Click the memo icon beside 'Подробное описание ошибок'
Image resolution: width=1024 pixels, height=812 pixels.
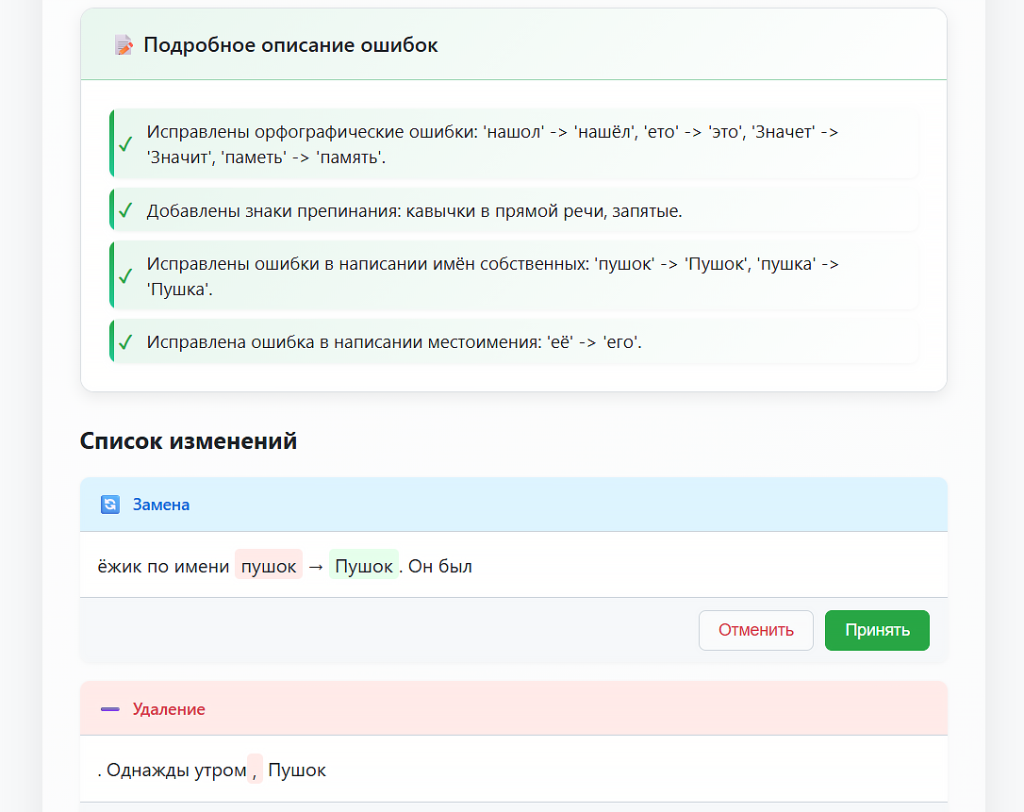(123, 44)
